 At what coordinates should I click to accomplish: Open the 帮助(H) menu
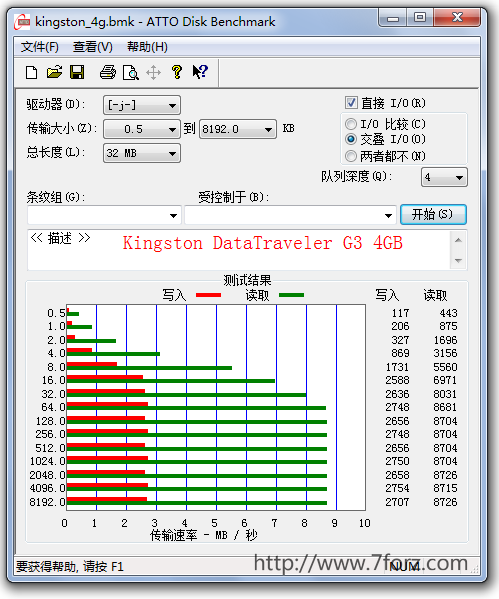147,47
